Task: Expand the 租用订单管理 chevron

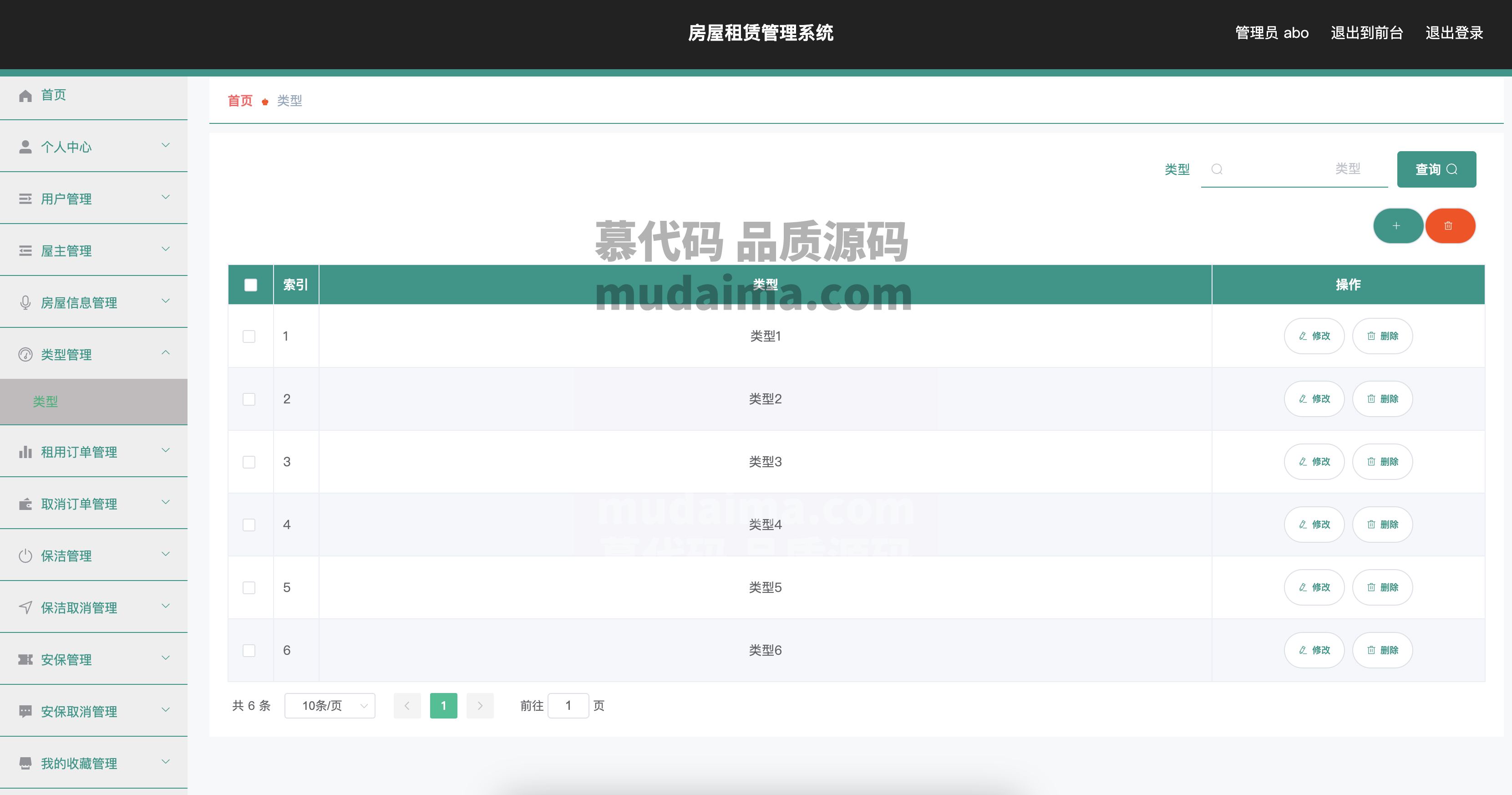Action: point(166,450)
